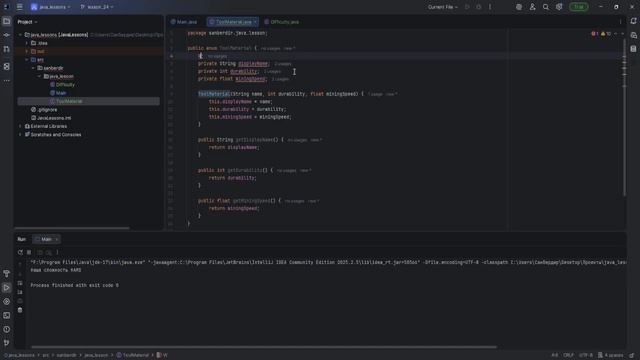Stop the running process in Run panel
The image size is (640, 360).
(x=29, y=252)
